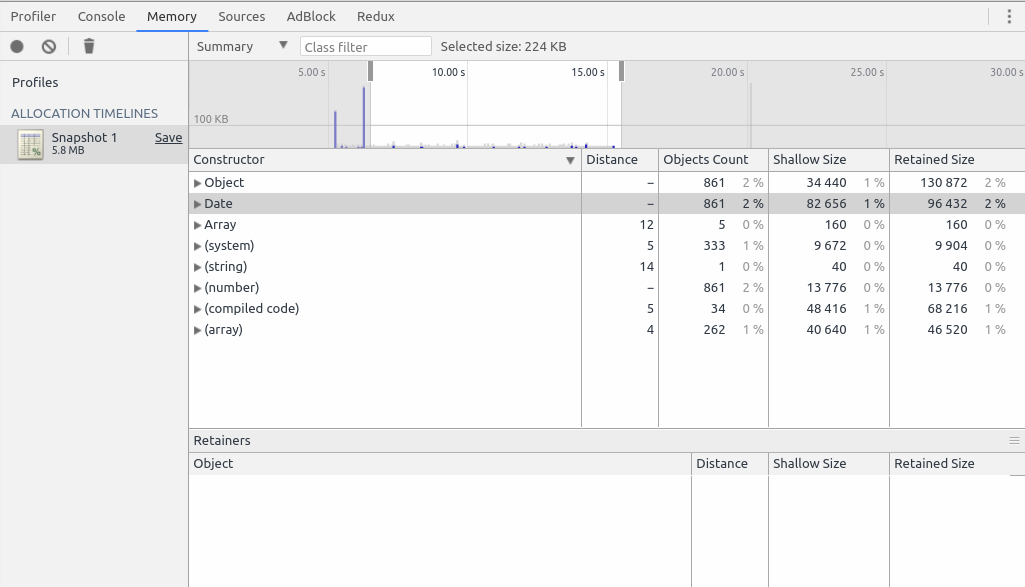Click the Class filter input field
The height and width of the screenshot is (587, 1025).
tap(365, 47)
